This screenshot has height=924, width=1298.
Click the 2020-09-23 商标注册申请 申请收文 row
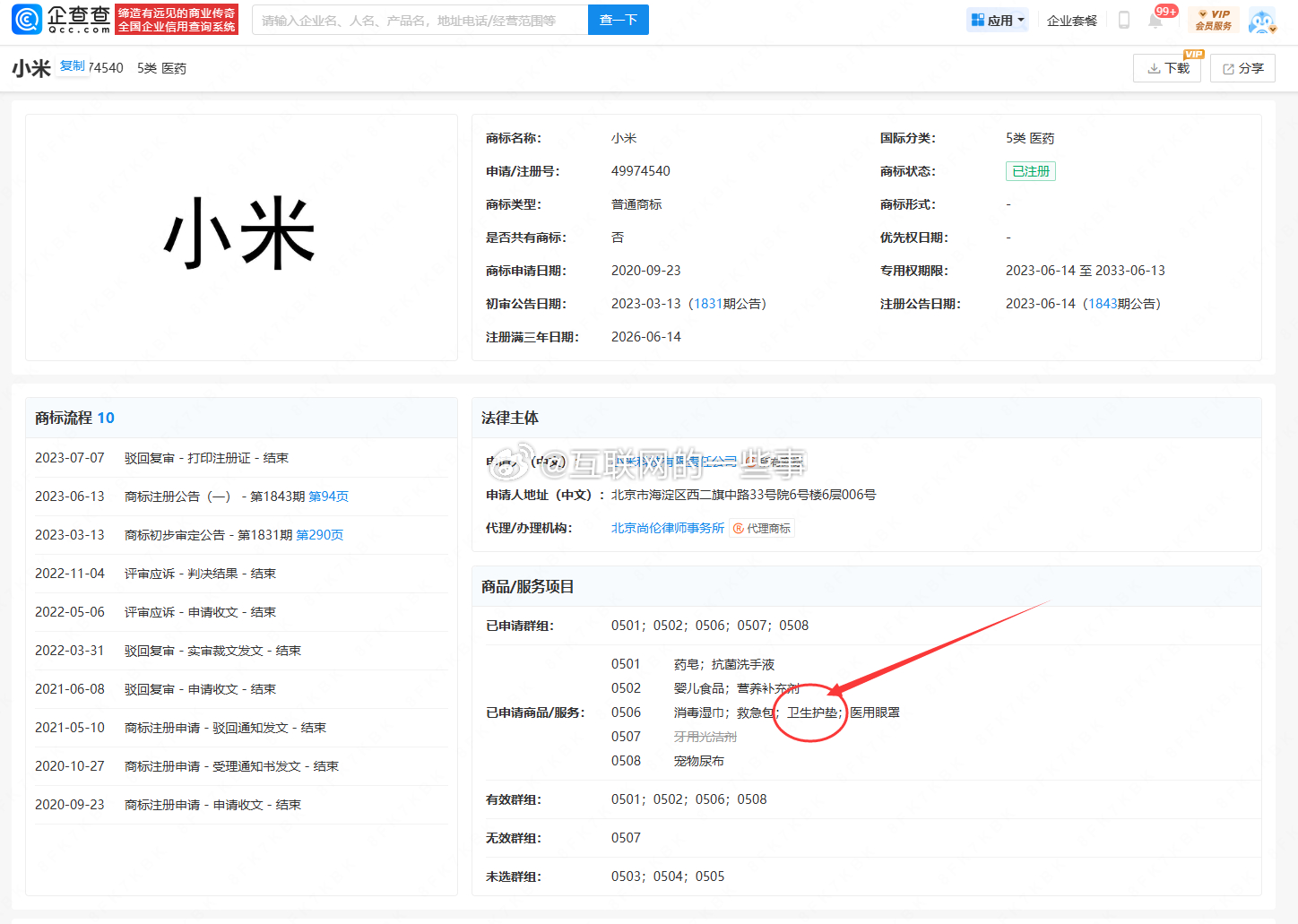pyautogui.click(x=241, y=805)
